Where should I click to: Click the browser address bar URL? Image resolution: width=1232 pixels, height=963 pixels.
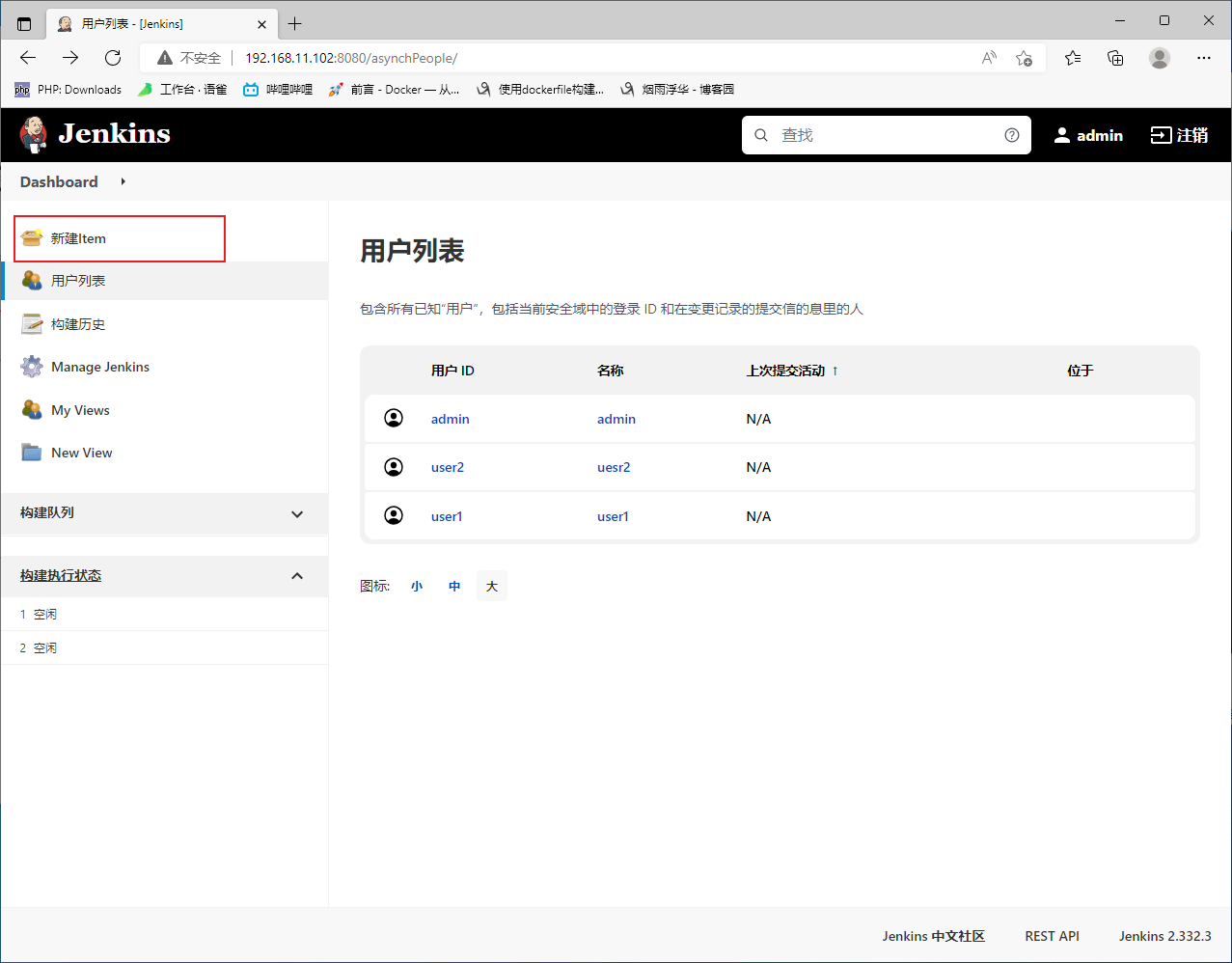[351, 58]
